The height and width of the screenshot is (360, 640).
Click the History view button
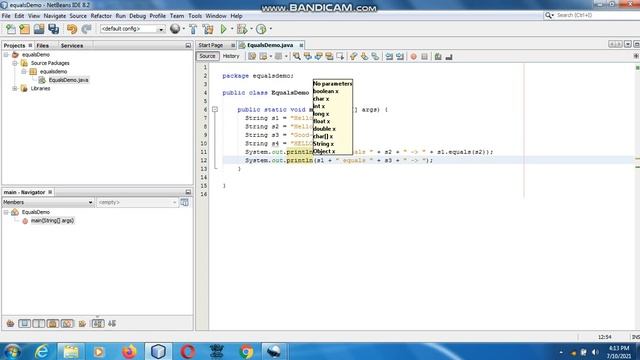(231, 56)
